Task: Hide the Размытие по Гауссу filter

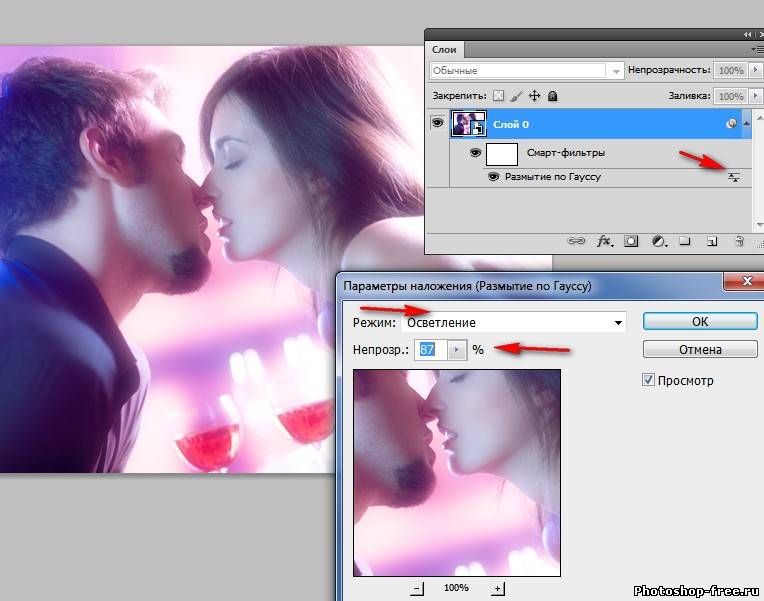Action: [493, 177]
